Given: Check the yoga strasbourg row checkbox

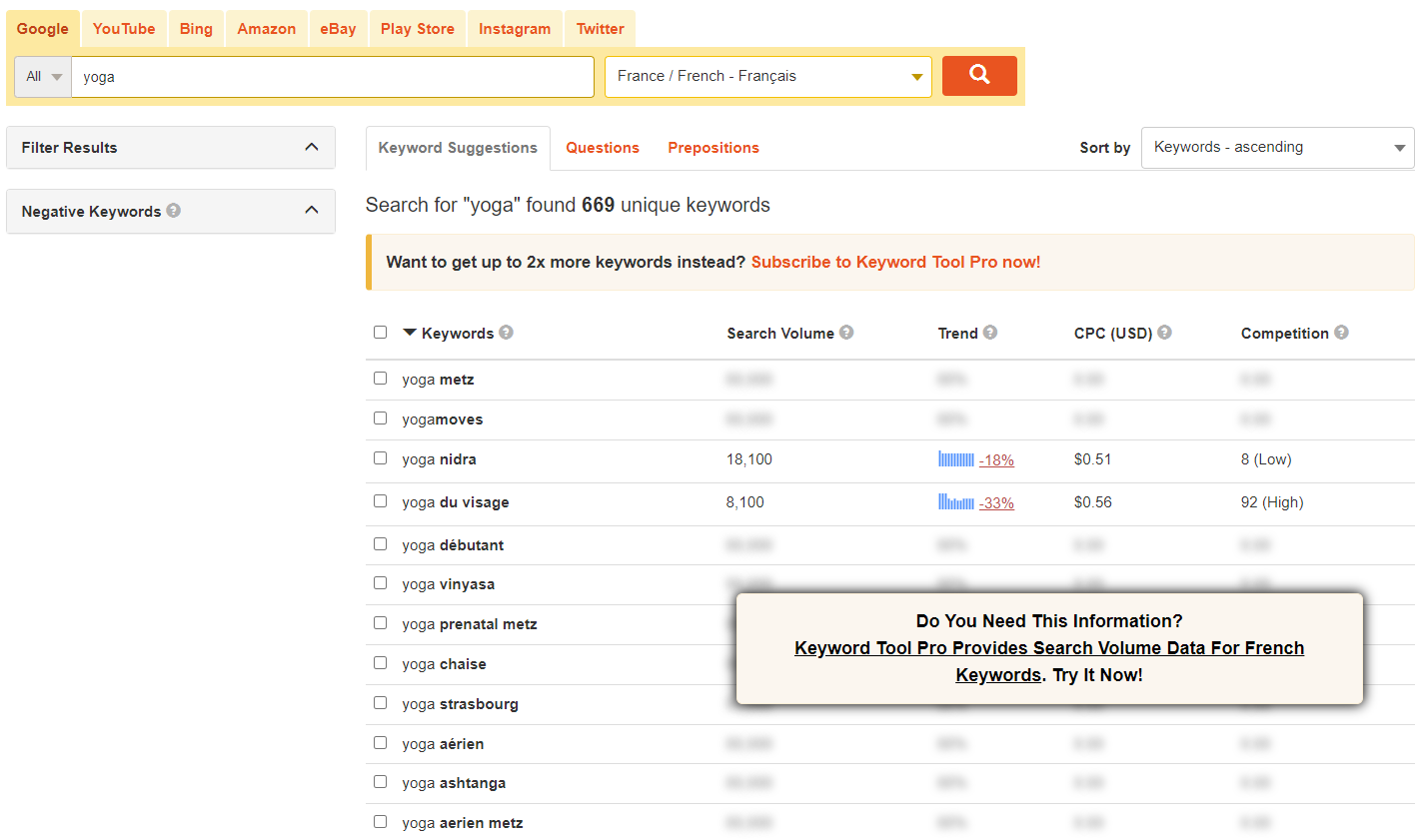Looking at the screenshot, I should pos(380,703).
